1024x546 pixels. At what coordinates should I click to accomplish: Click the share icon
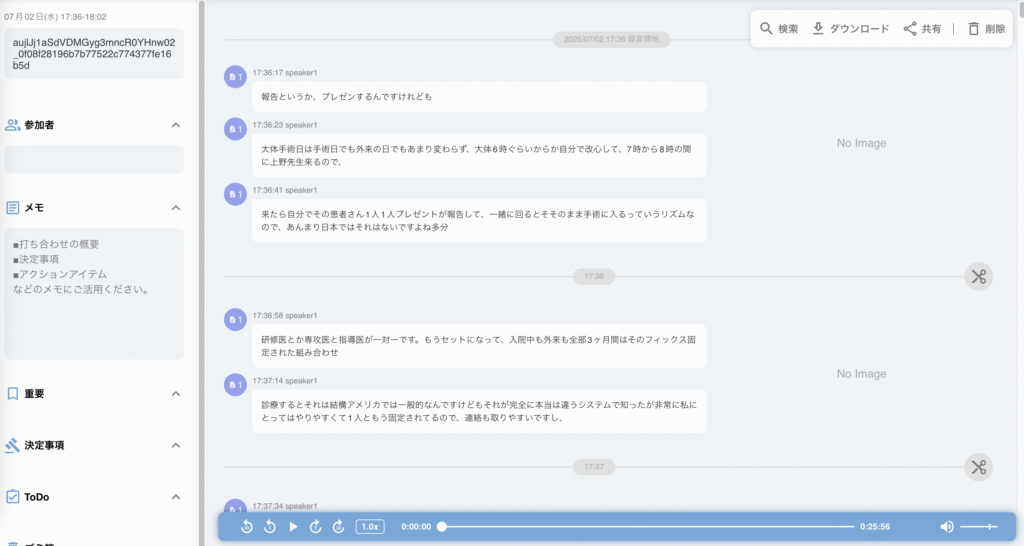point(910,29)
